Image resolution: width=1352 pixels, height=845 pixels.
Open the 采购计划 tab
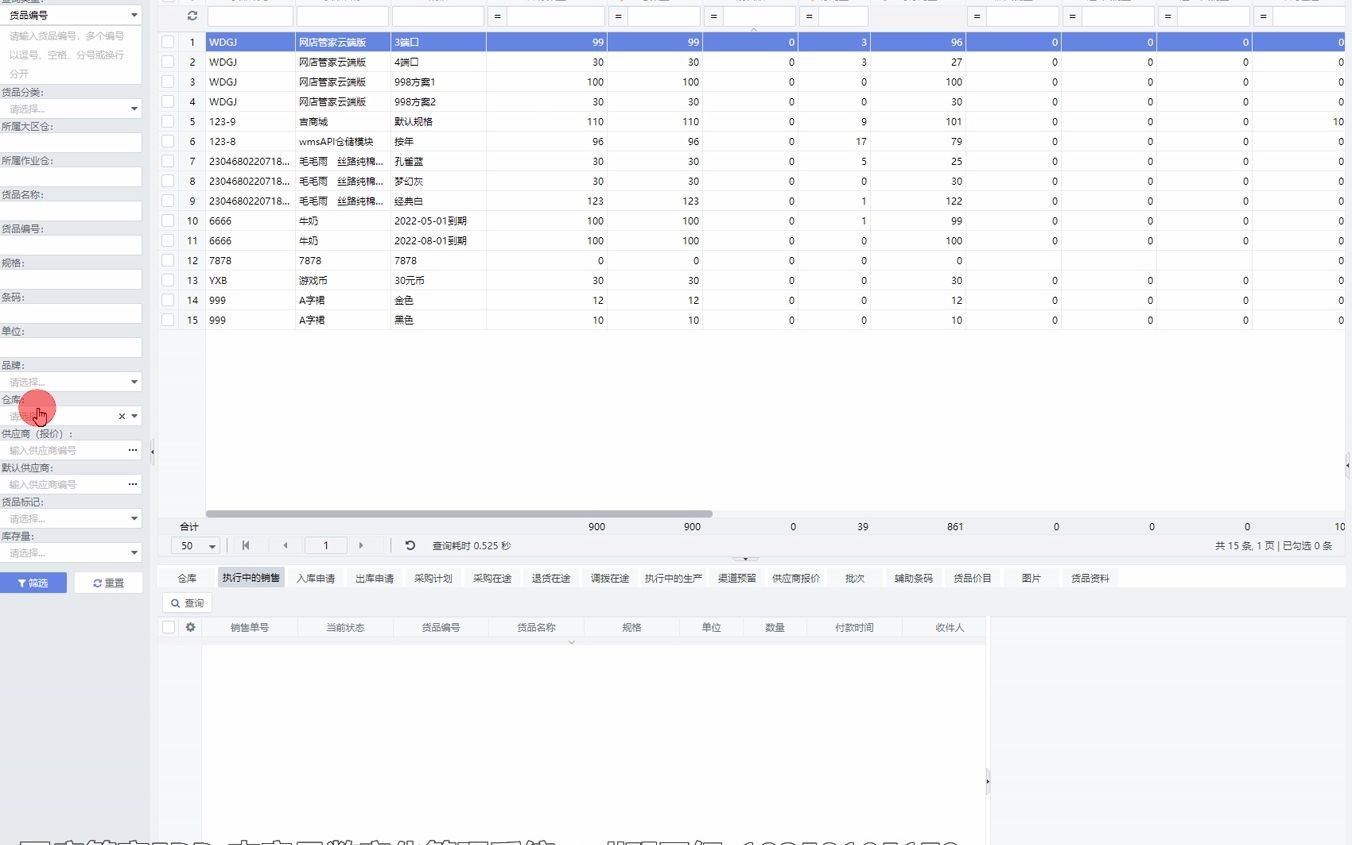tap(433, 578)
